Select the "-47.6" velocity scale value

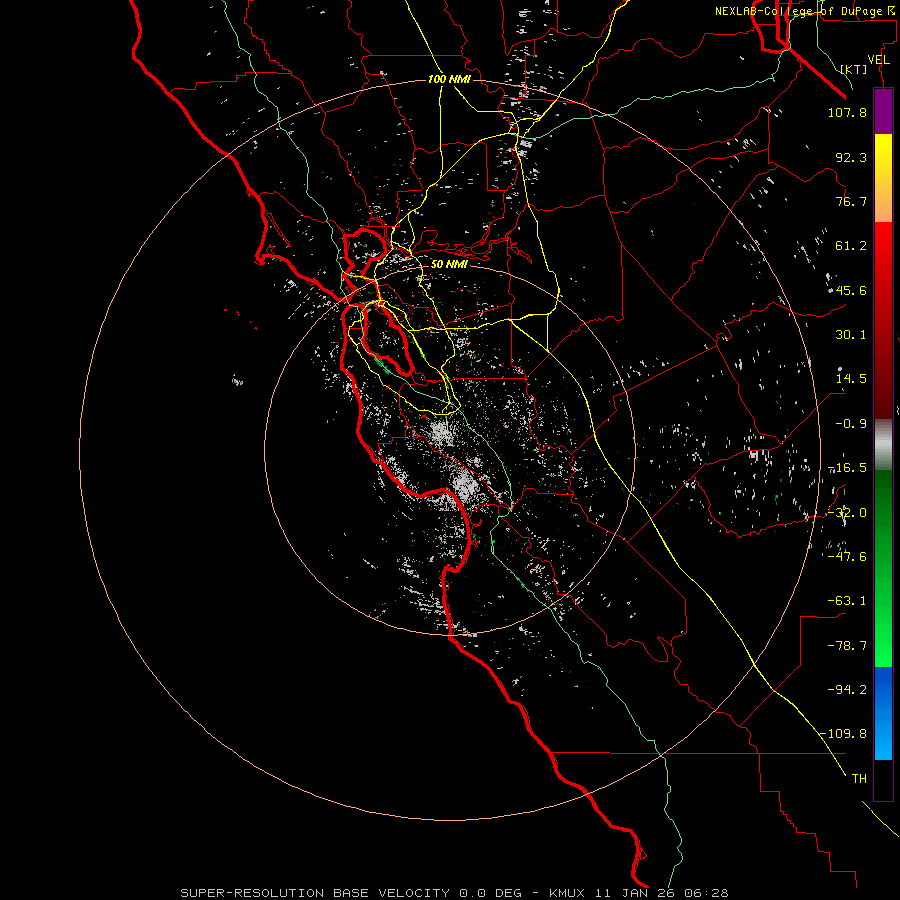coord(847,557)
